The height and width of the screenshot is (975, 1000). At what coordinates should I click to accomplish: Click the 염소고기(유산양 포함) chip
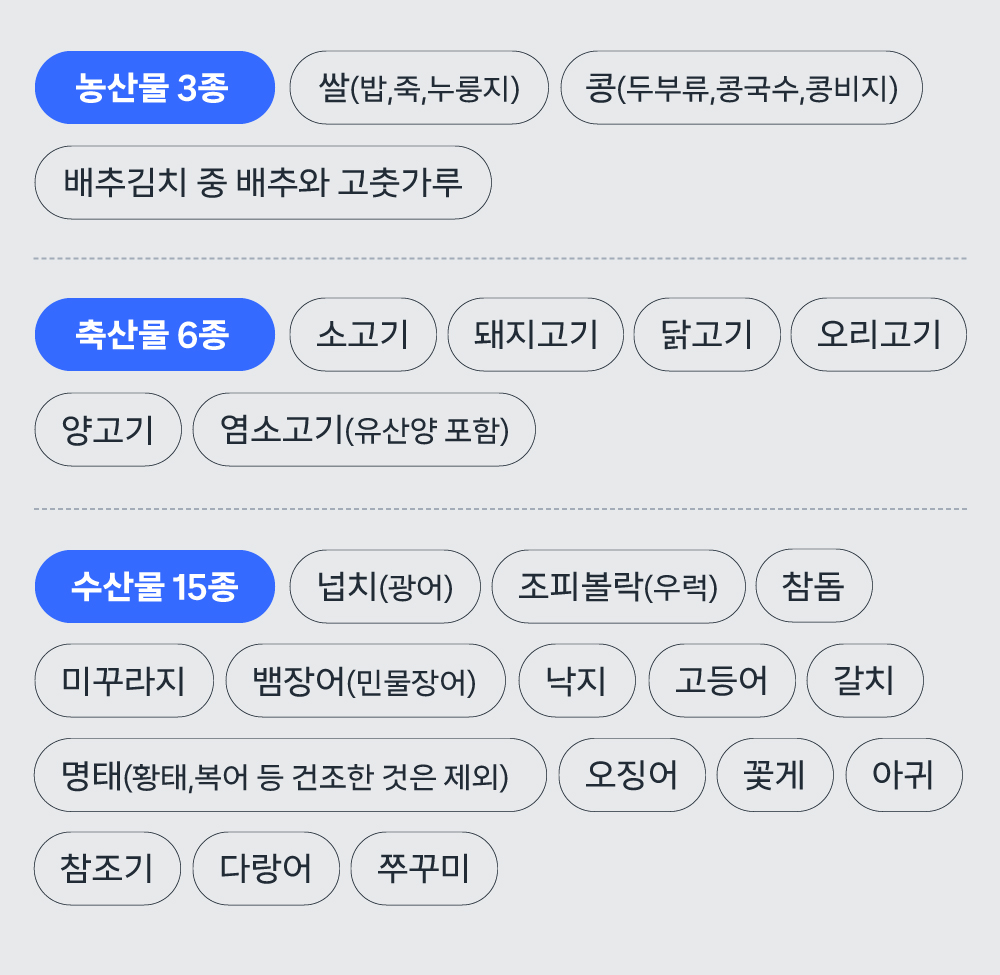[364, 429]
